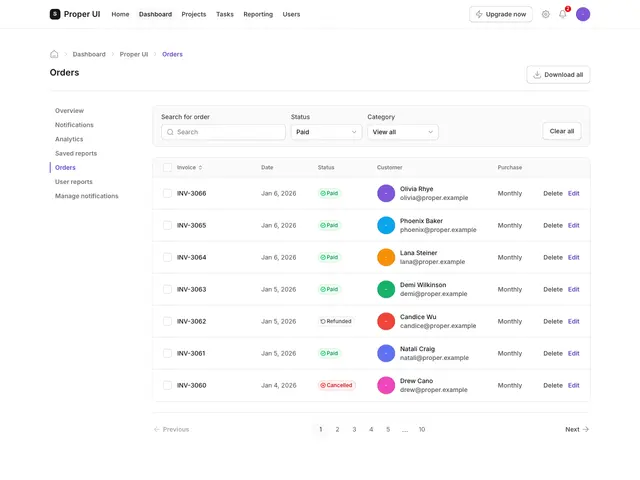Check the box for INV-3062
Viewport: 640px width, 480px height.
coord(167,321)
